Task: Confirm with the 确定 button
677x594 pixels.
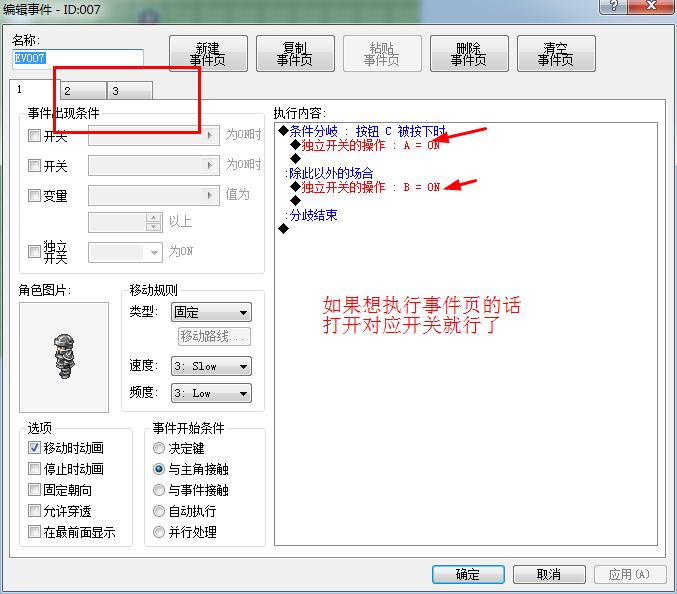Action: pyautogui.click(x=468, y=574)
